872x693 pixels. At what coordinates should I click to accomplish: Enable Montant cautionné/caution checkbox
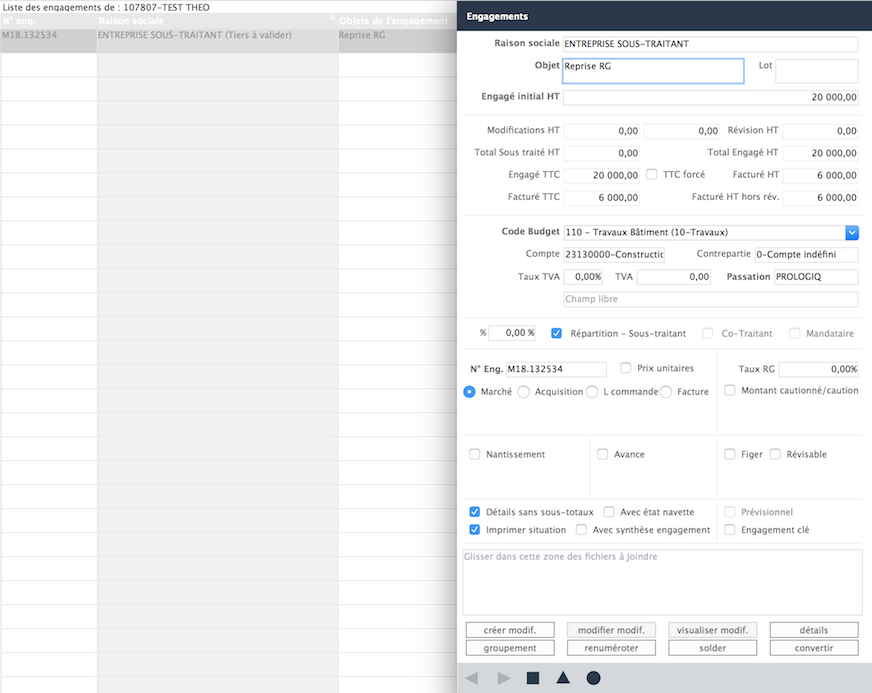point(730,390)
